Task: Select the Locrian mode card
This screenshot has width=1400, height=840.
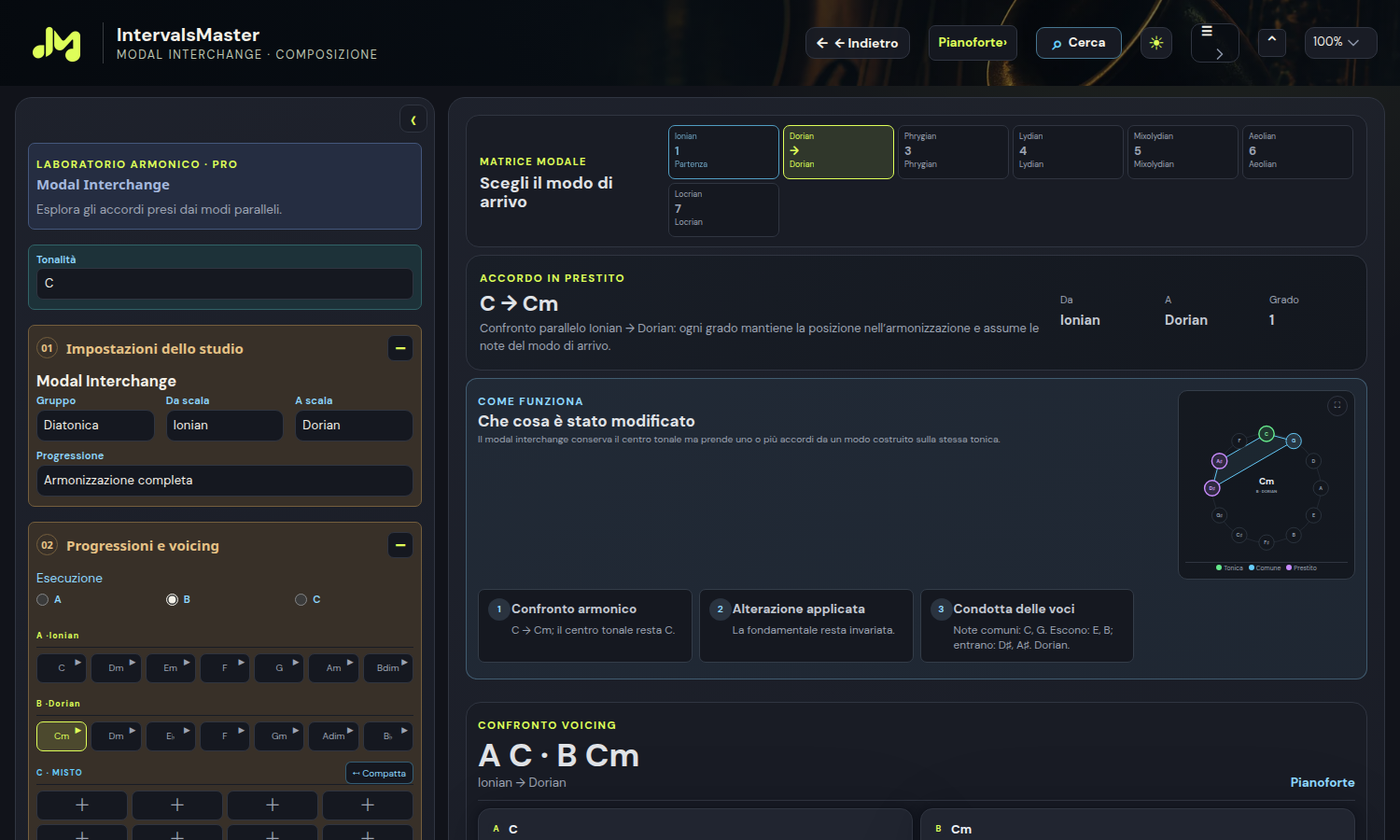Action: click(723, 209)
